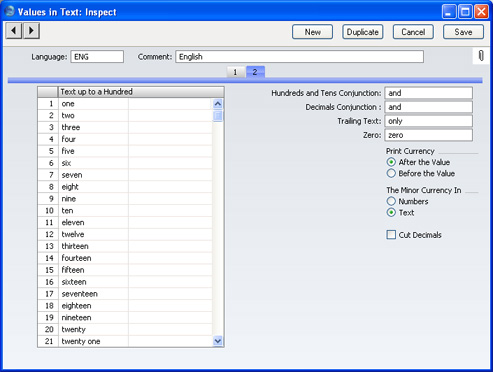493x372 pixels.
Task: Select the 'twenty' cell in row 20
Action: [93, 330]
